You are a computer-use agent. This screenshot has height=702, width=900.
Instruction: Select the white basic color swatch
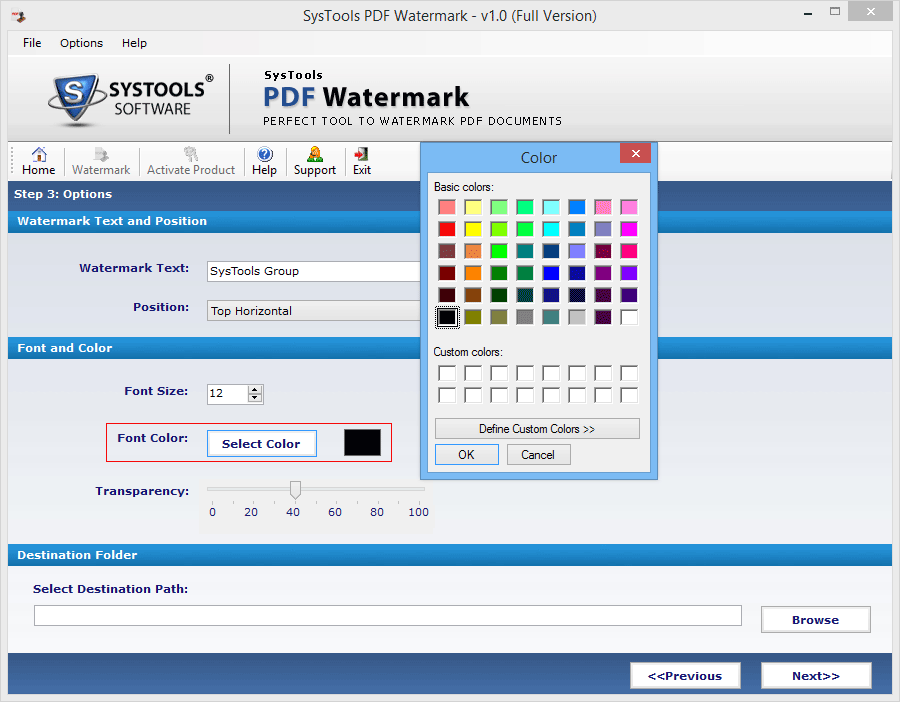[629, 317]
